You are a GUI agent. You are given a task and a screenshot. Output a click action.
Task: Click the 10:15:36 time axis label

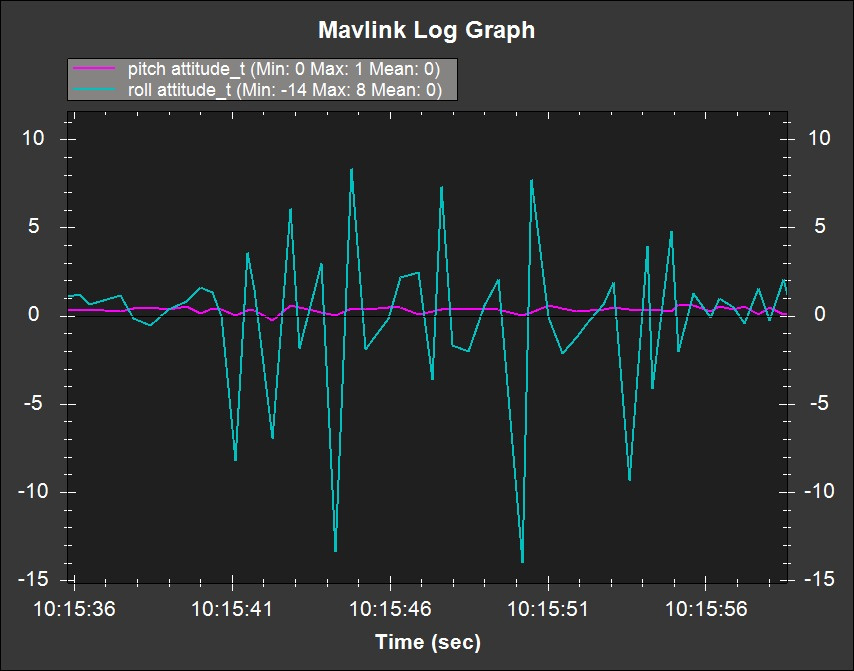(x=75, y=608)
